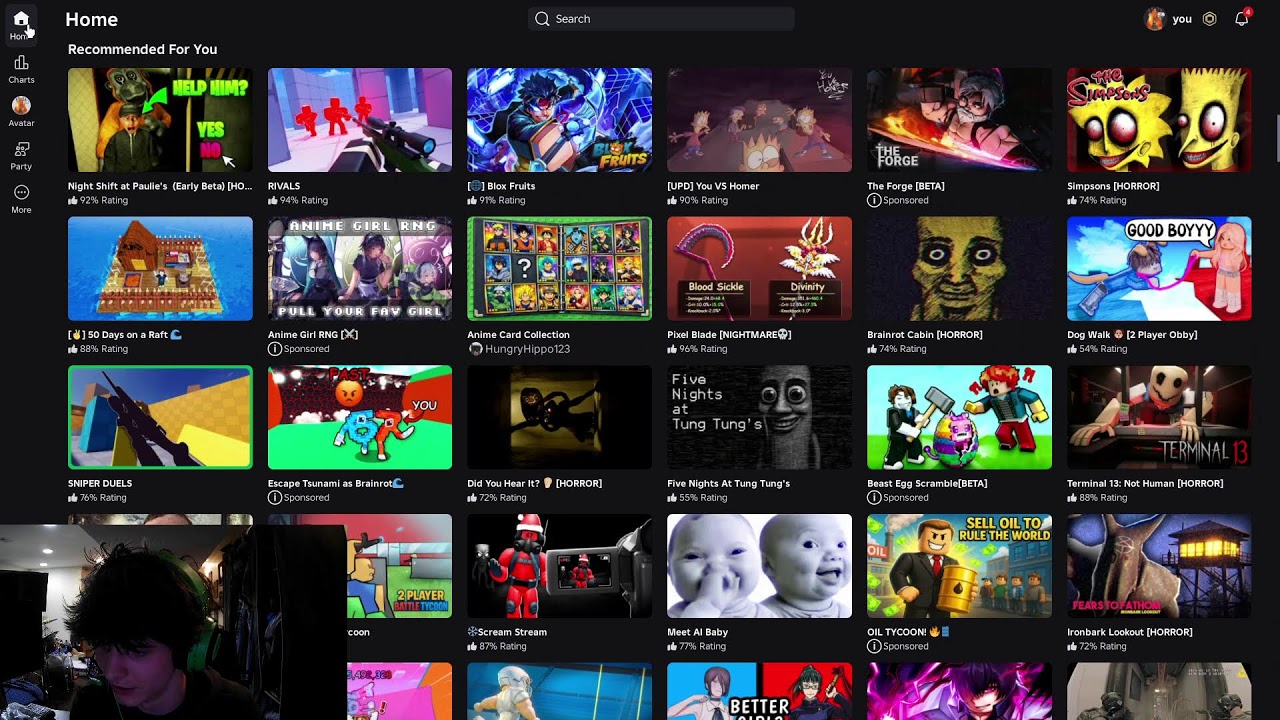The height and width of the screenshot is (720, 1280).
Task: Click the Sponsored info icon under The Forge
Action: 874,200
